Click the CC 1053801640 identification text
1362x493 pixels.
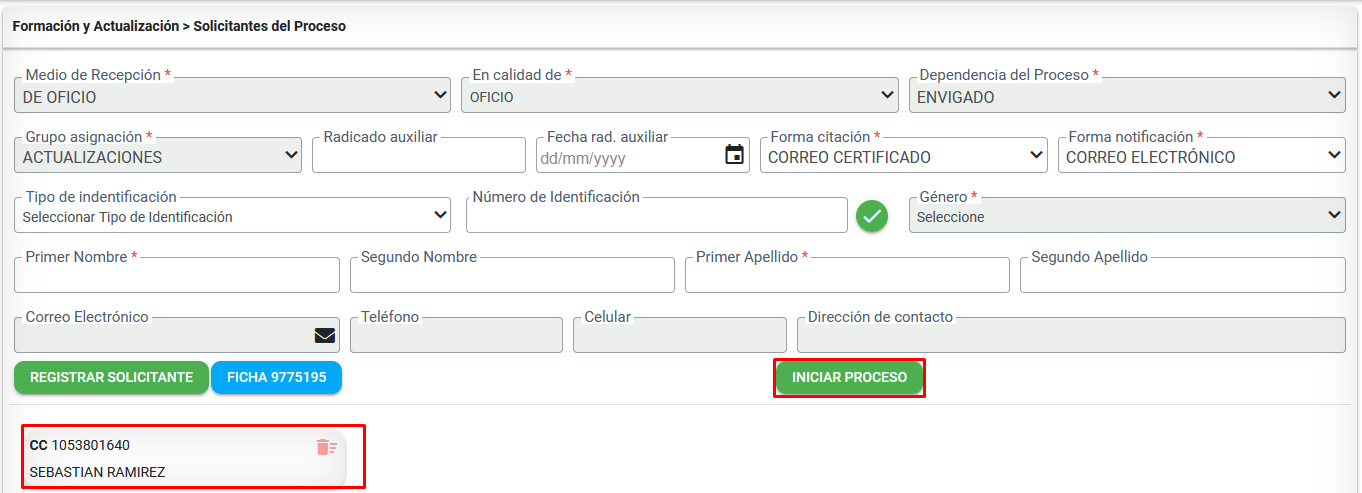[x=80, y=445]
